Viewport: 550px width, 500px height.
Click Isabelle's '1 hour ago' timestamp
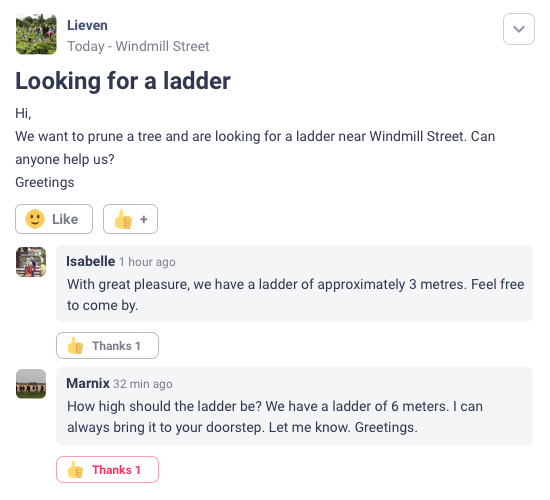pos(147,262)
